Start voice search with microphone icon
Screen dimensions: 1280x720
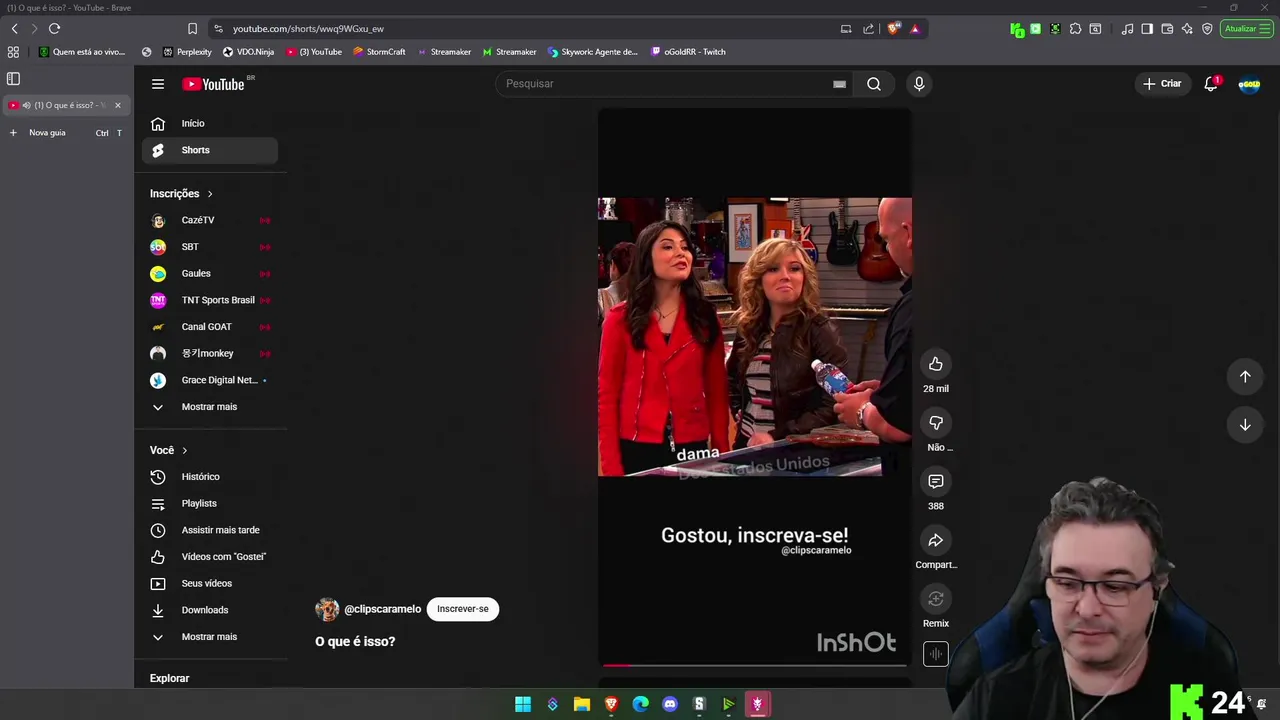tap(919, 84)
